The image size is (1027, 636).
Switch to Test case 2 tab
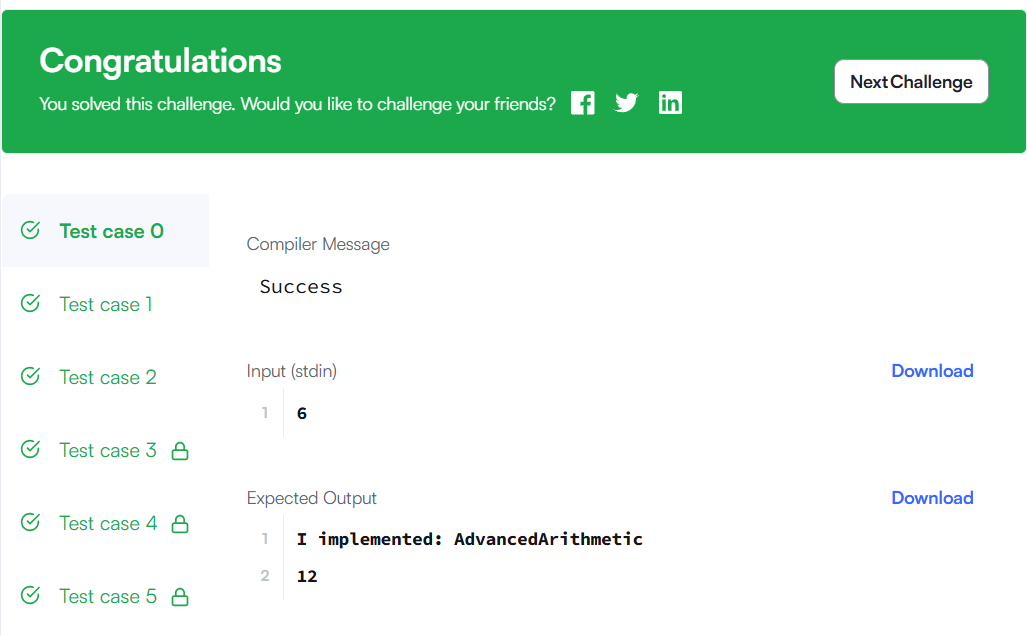(107, 377)
